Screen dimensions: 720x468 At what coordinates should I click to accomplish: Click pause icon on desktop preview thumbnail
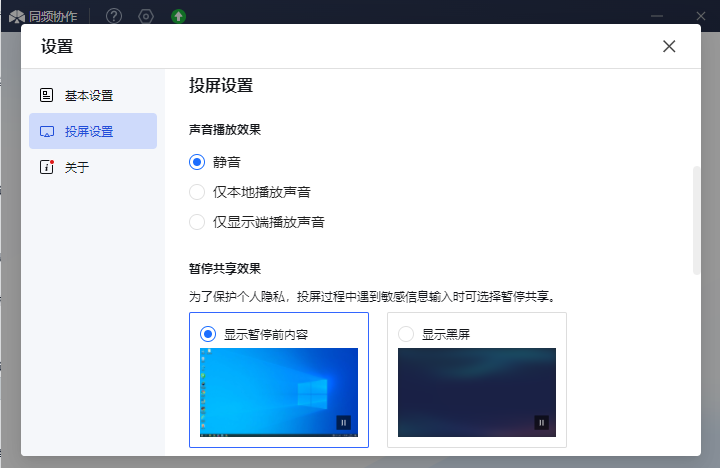[343, 423]
